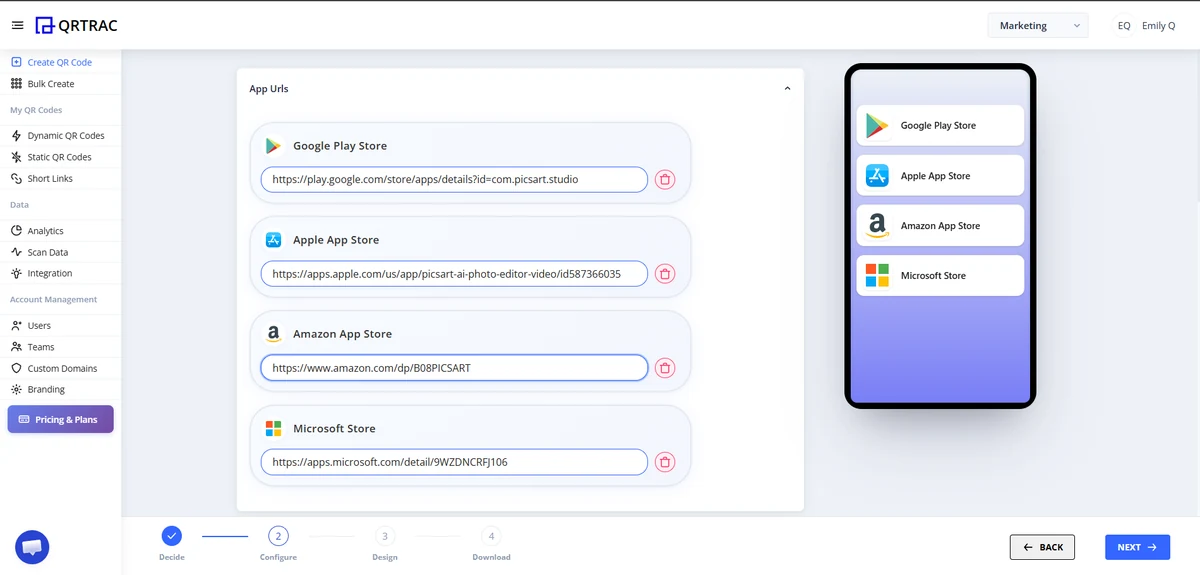Click the BACK button

1042,547
